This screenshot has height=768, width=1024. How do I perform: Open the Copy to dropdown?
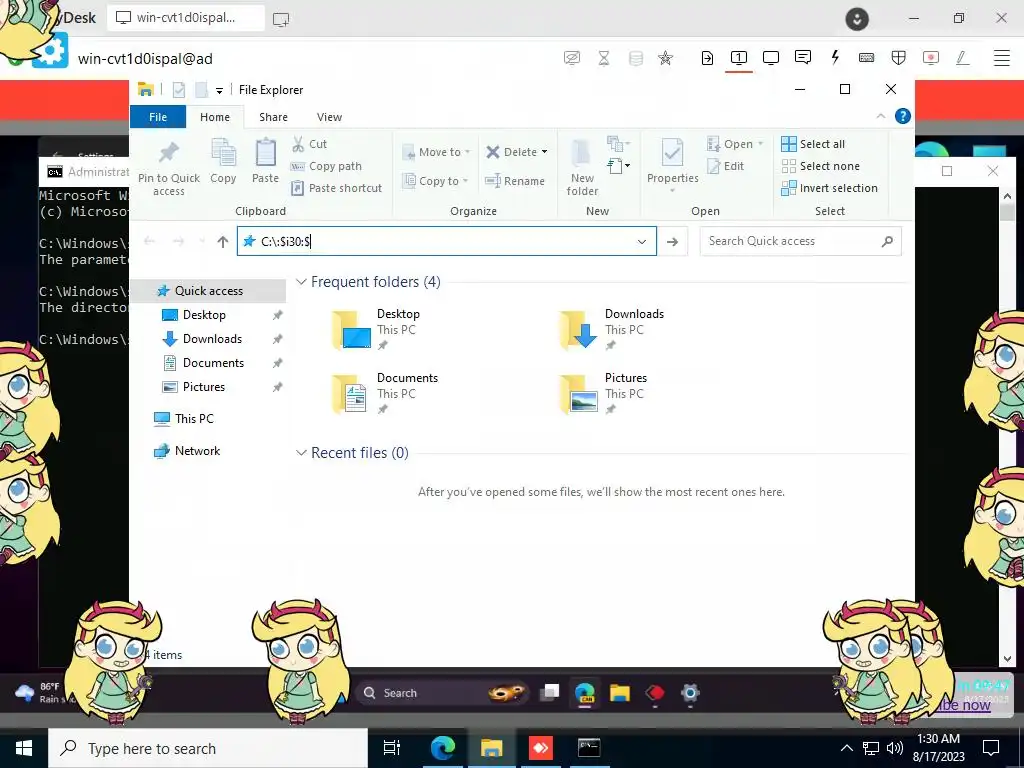tap(436, 181)
